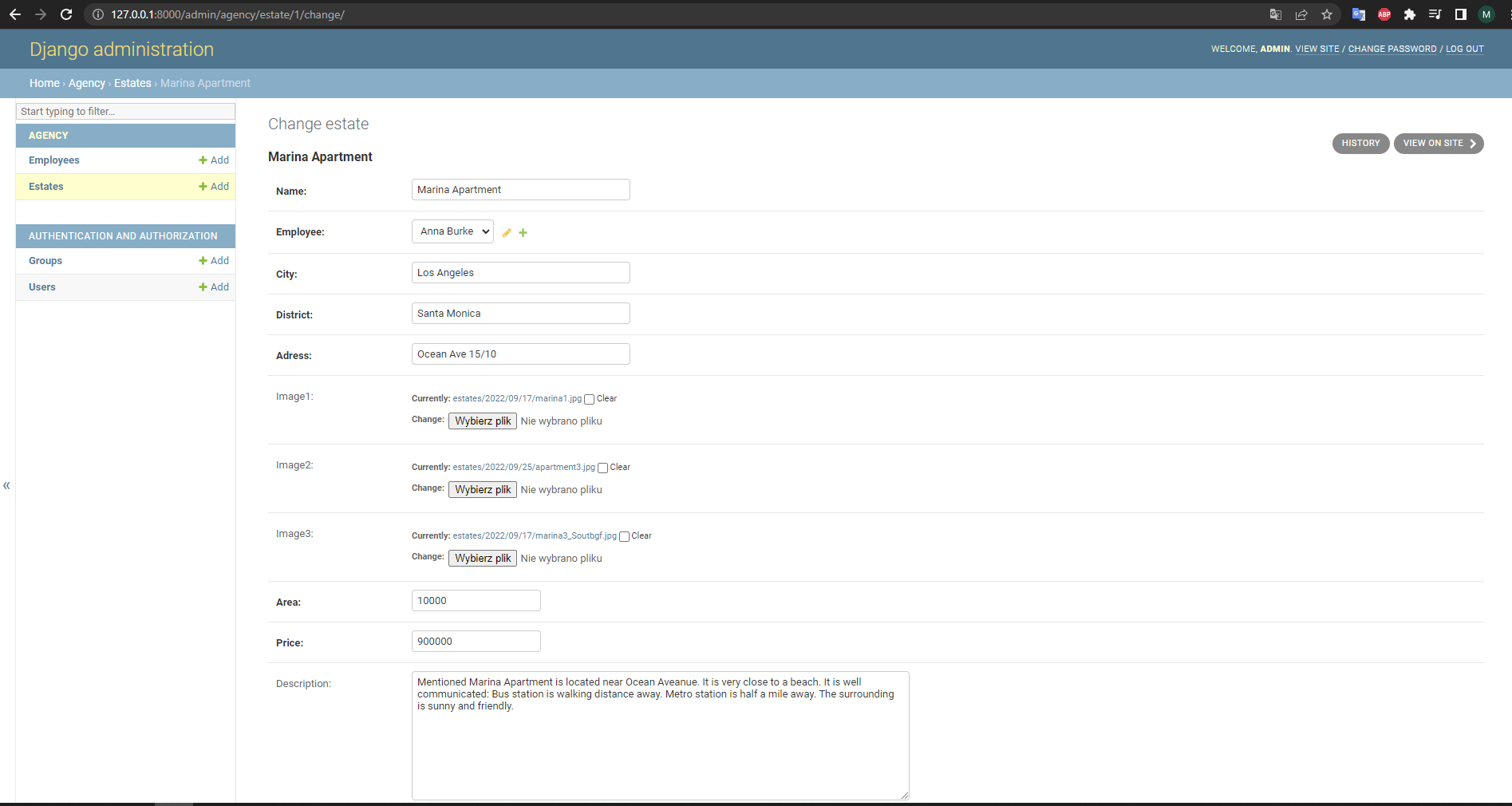
Task: Open Chrome profile menu avatar
Action: tap(1486, 14)
